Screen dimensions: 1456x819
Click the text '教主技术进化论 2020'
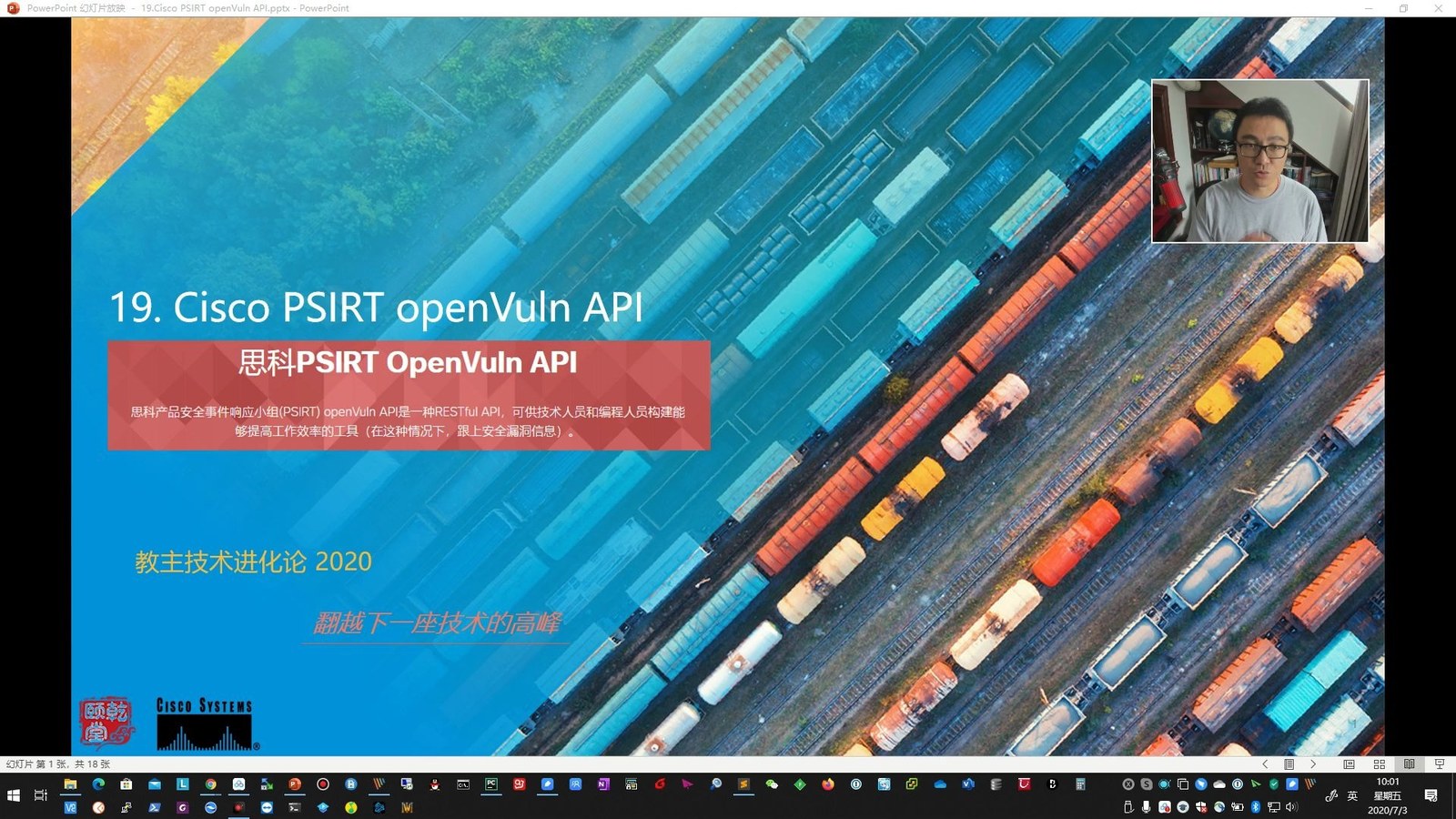(253, 561)
